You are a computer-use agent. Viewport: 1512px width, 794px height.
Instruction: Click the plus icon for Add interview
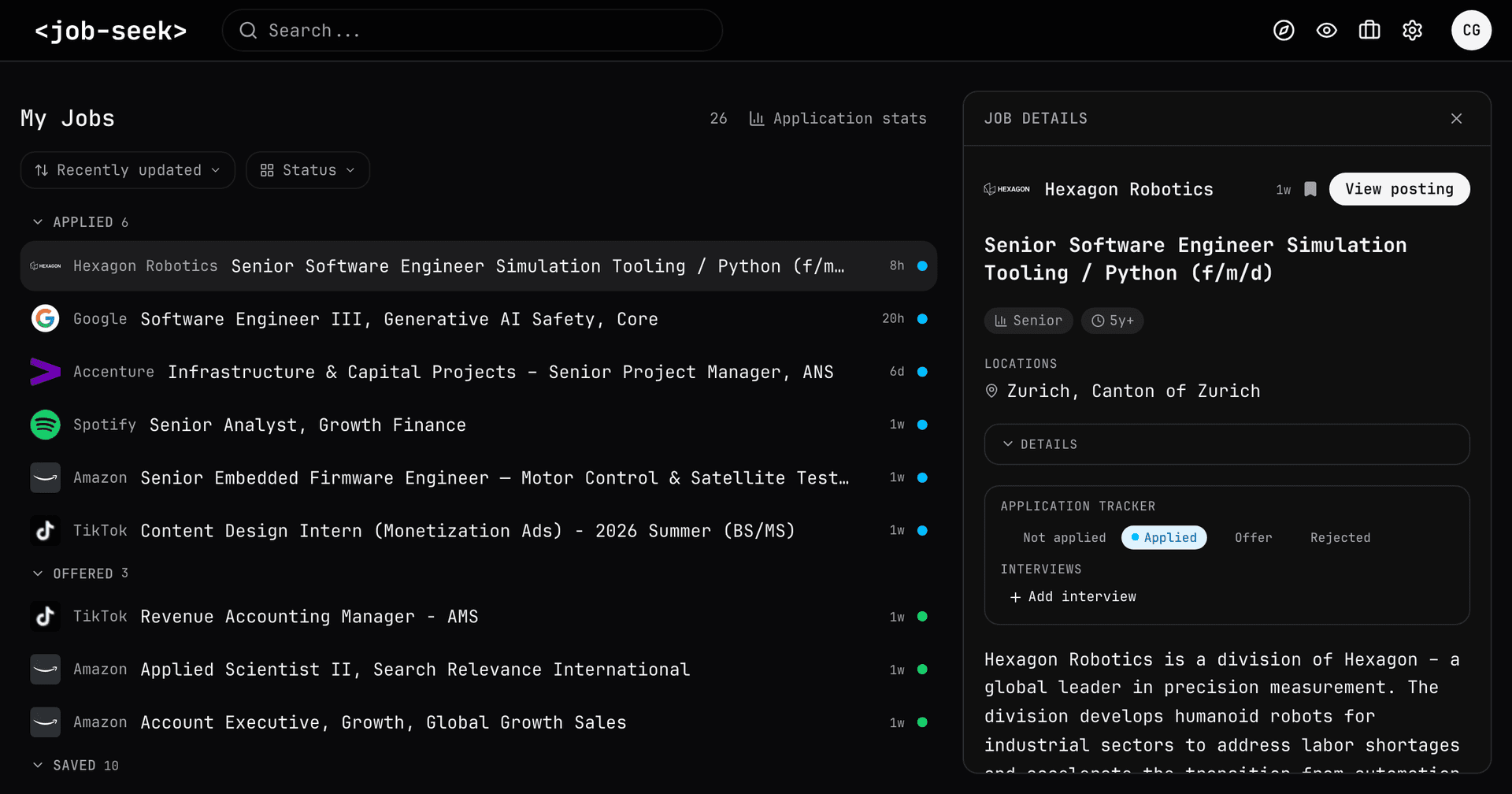coord(1015,597)
